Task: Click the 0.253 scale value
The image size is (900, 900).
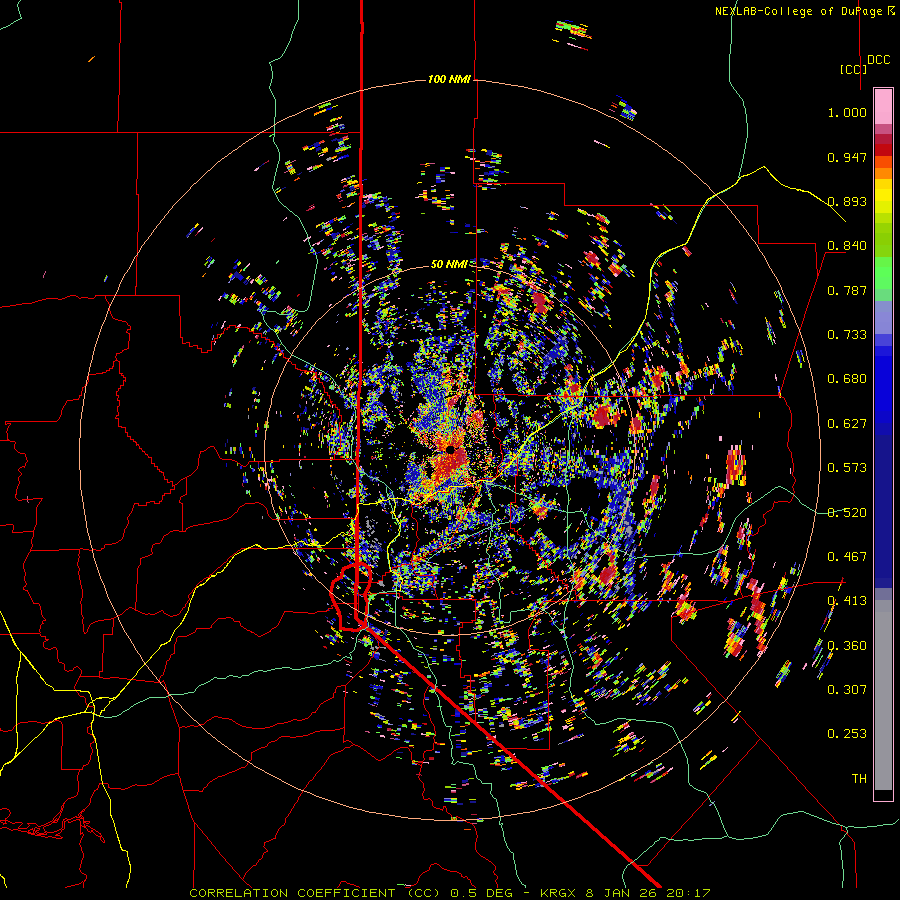Action: point(847,734)
